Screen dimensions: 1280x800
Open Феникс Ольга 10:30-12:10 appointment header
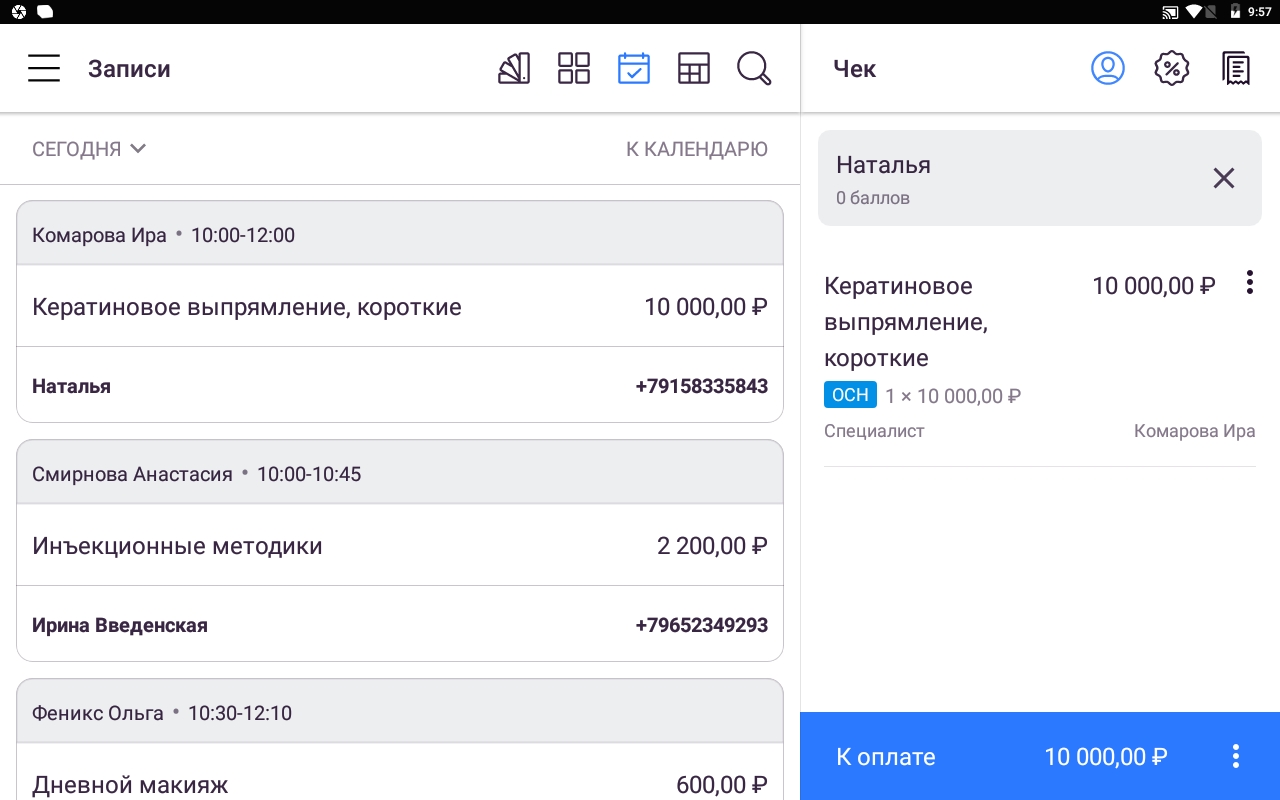coord(400,713)
